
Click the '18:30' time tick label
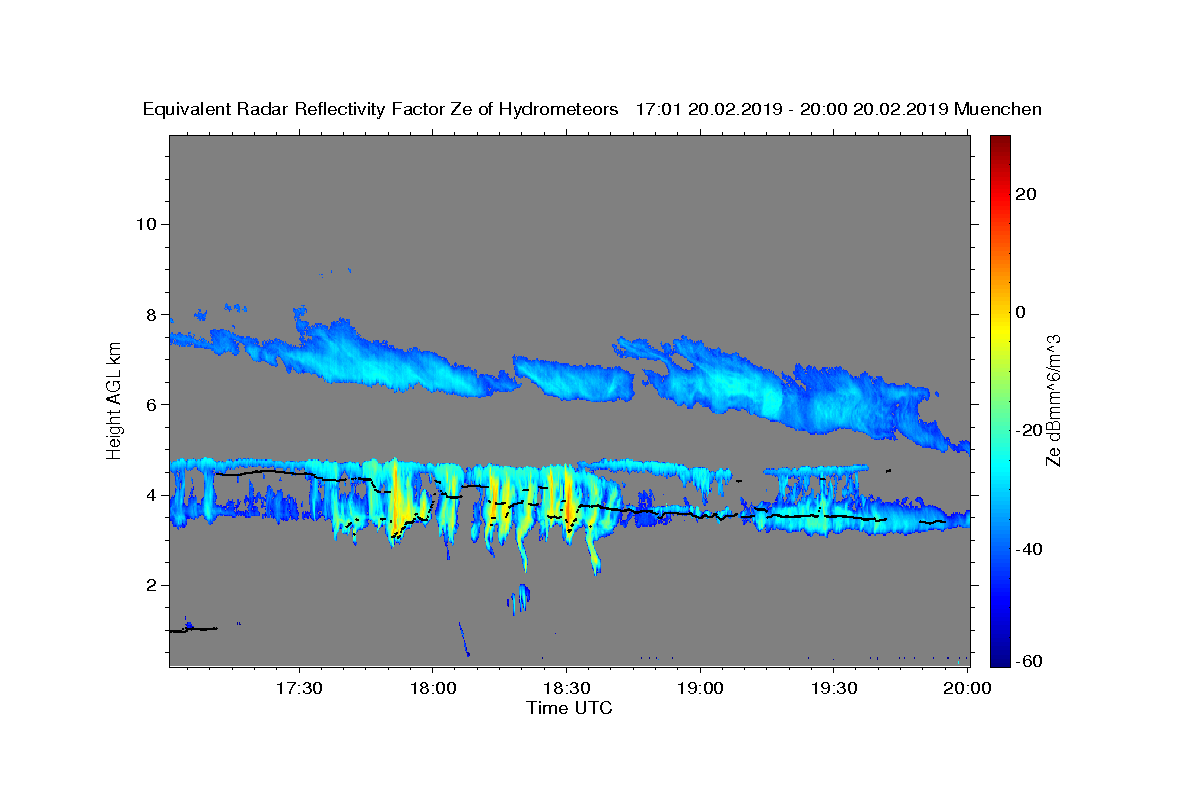tap(566, 689)
